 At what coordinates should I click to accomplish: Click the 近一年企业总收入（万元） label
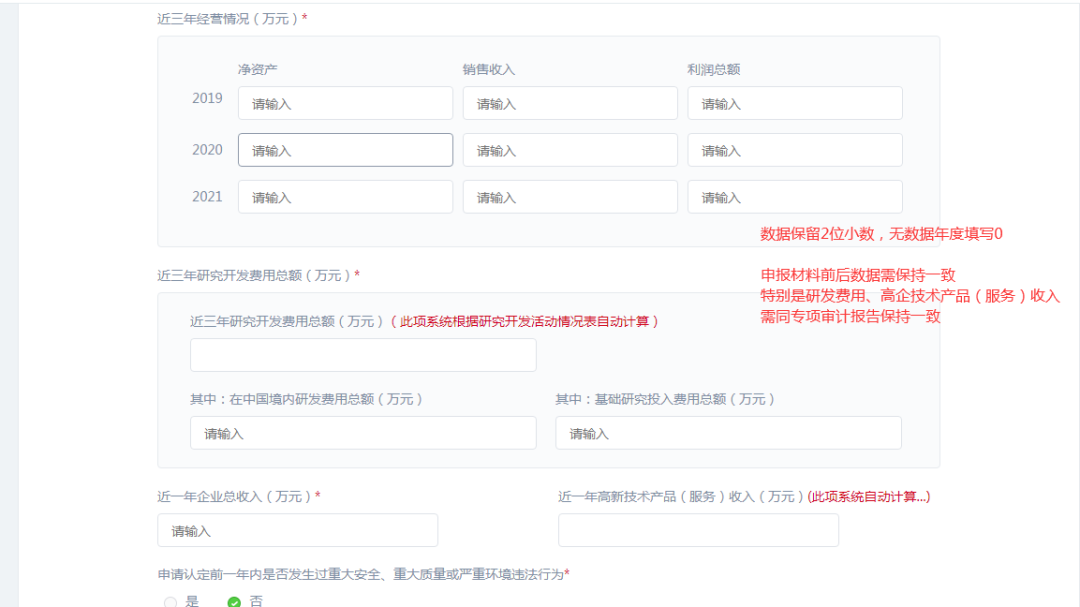pyautogui.click(x=235, y=497)
